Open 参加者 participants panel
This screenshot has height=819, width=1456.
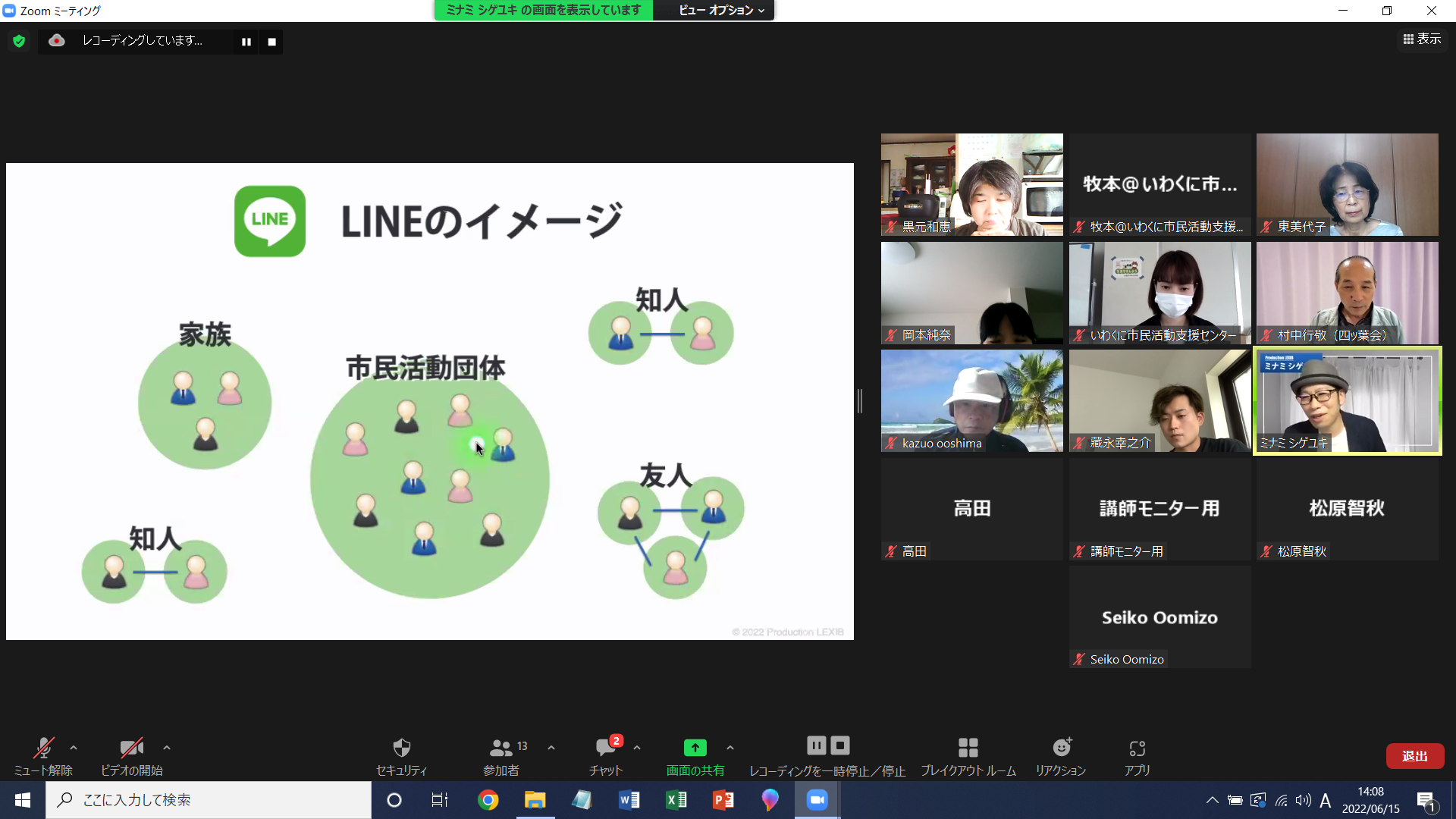(x=502, y=756)
